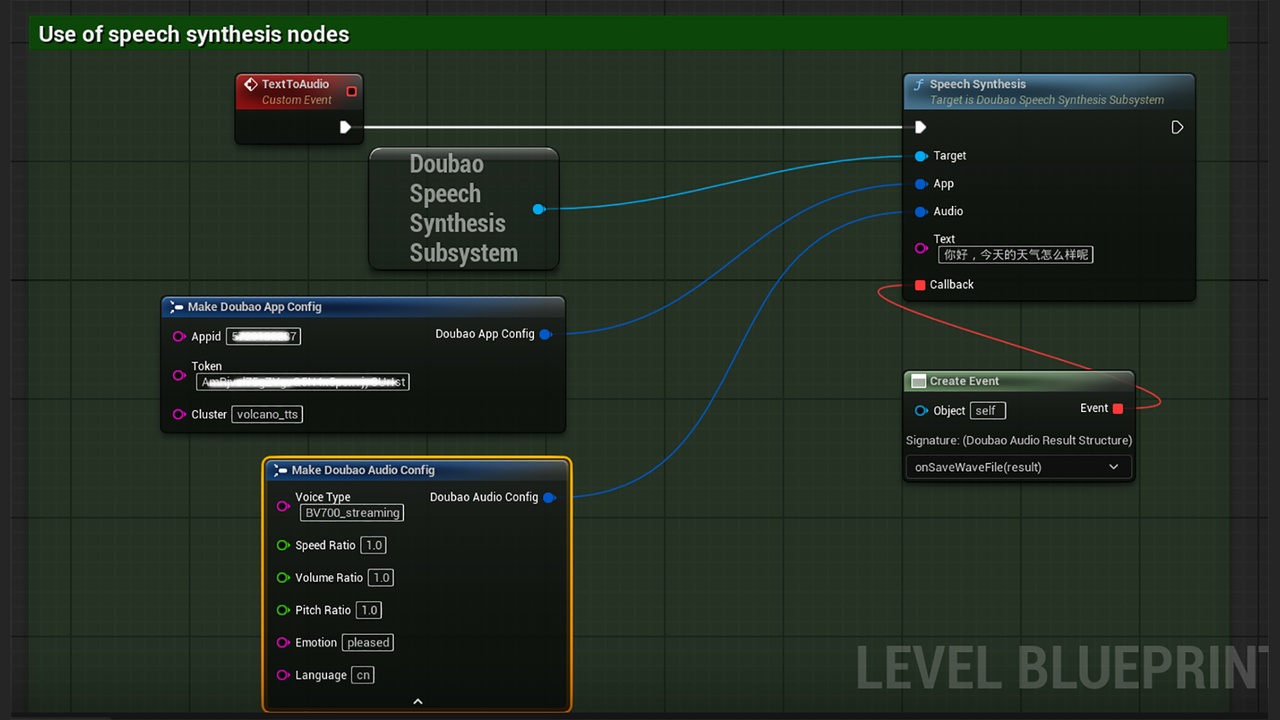Click the Doubao Audio Config output pin
This screenshot has height=720, width=1280.
[x=549, y=497]
